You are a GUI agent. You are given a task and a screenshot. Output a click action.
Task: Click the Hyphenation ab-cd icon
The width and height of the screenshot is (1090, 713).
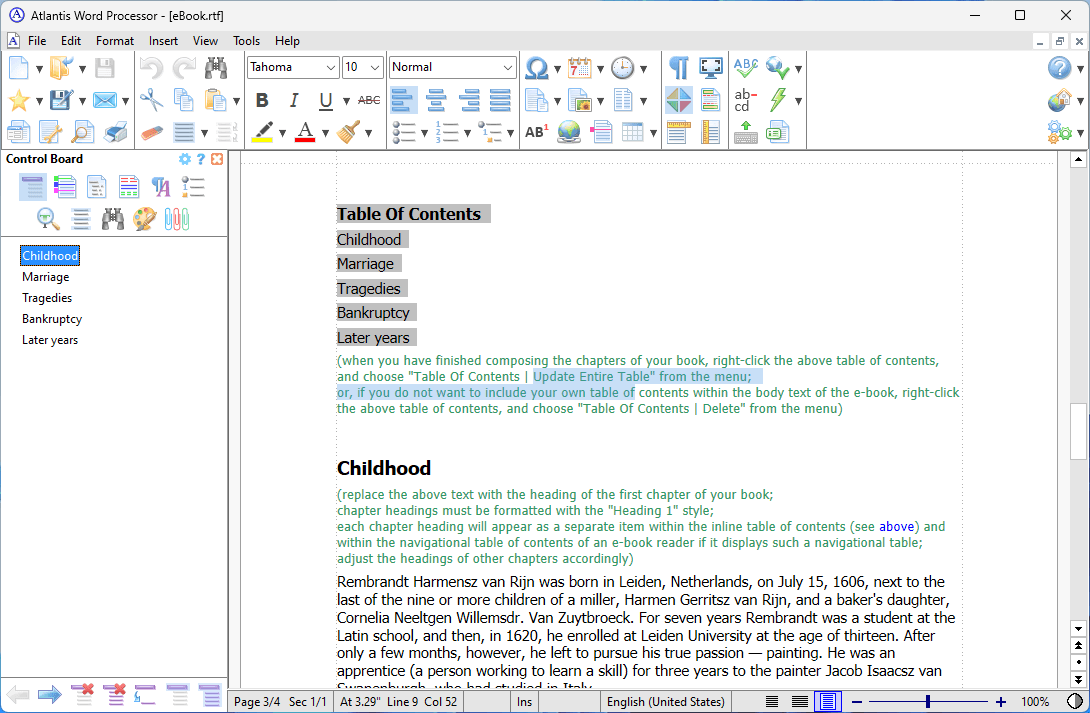(x=745, y=100)
